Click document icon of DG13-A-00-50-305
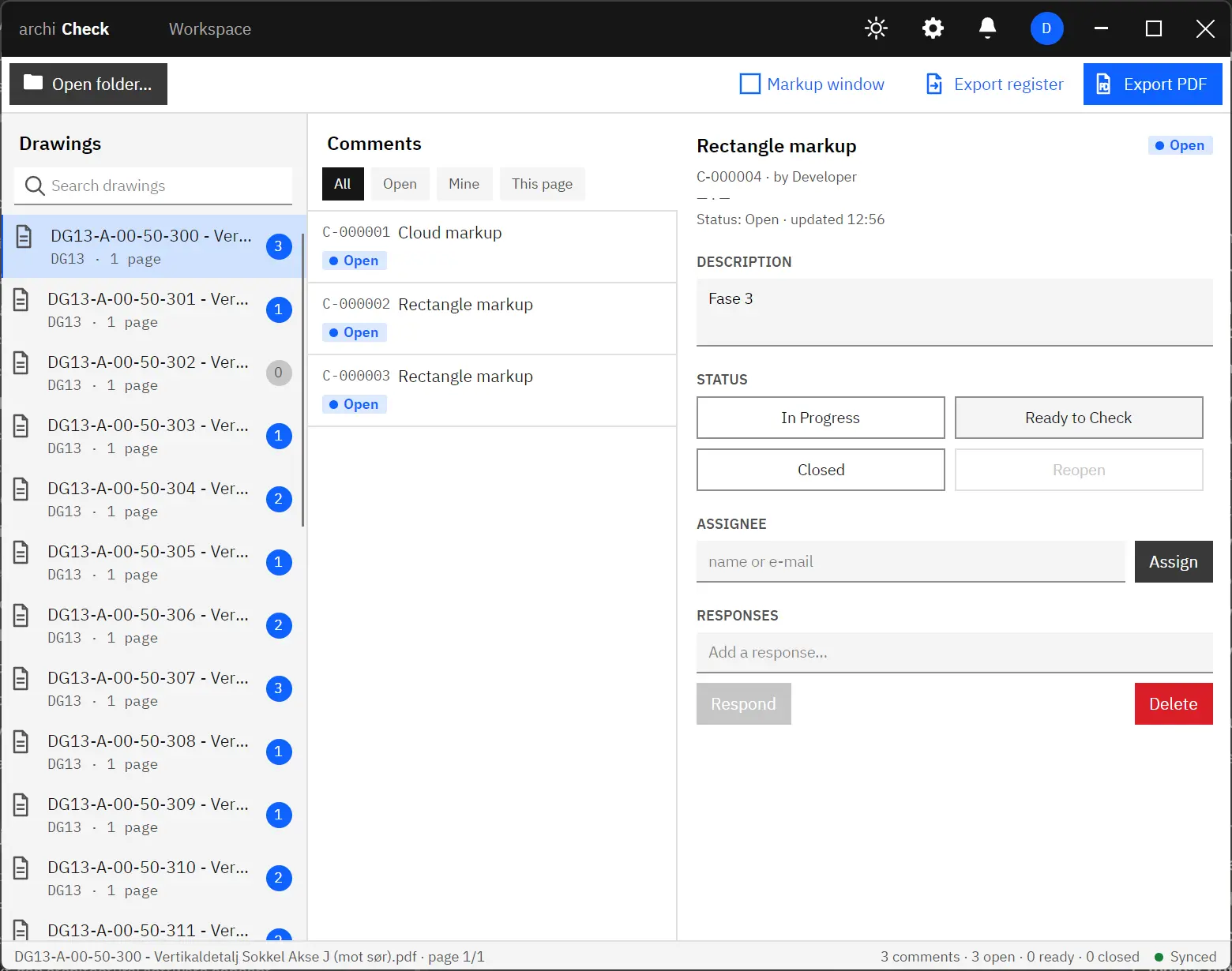 tap(21, 552)
